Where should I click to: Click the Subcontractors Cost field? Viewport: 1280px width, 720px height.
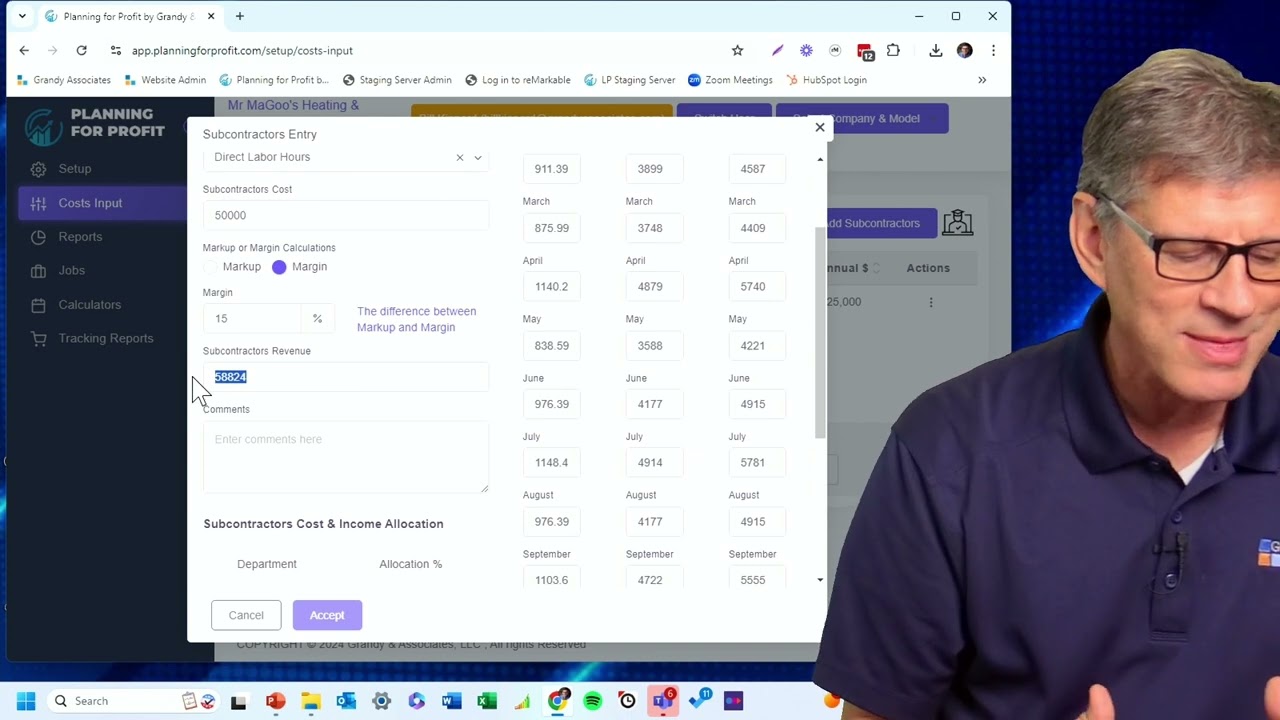(x=346, y=215)
